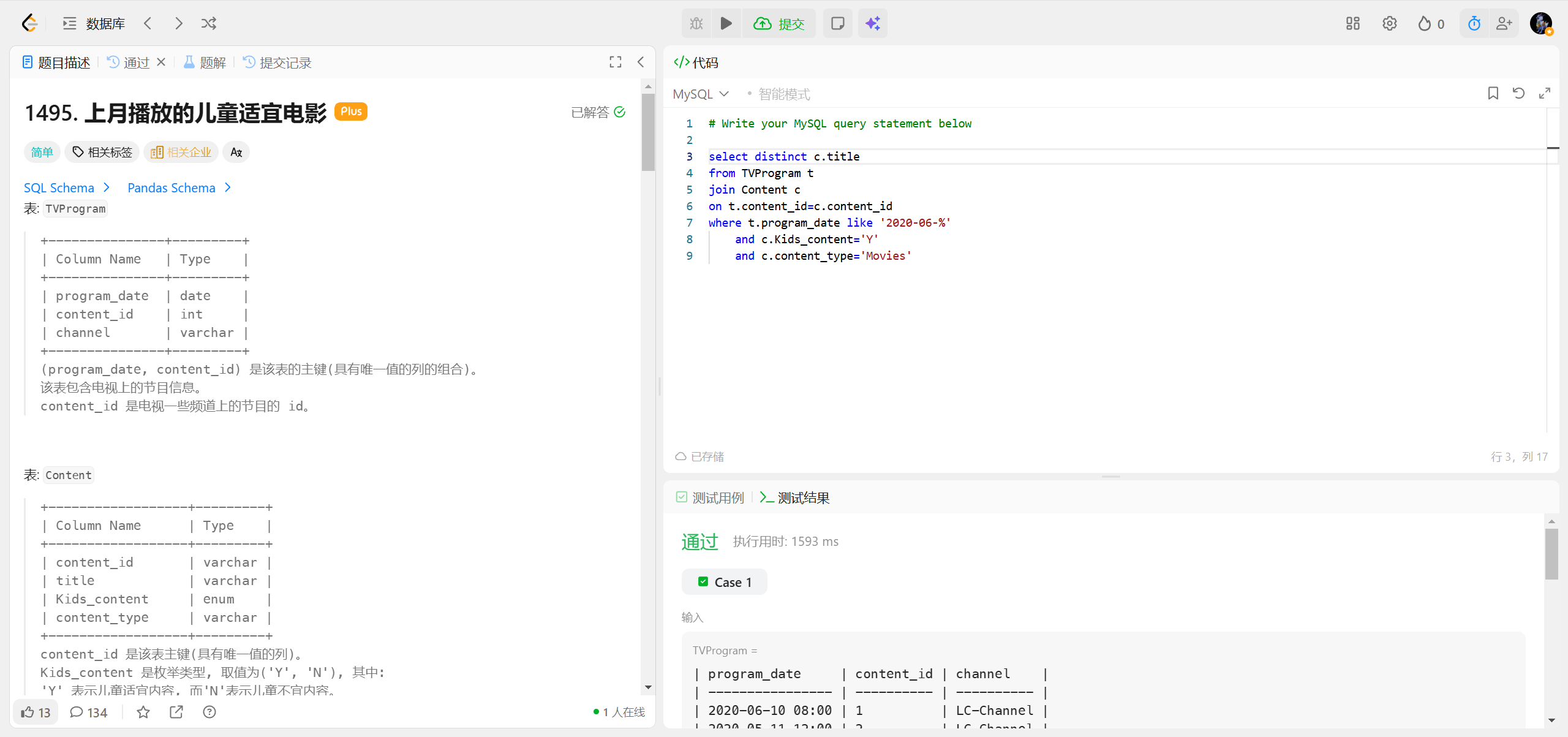Submit the solution with 提交 button
Image resolution: width=1568 pixels, height=737 pixels.
tap(779, 23)
